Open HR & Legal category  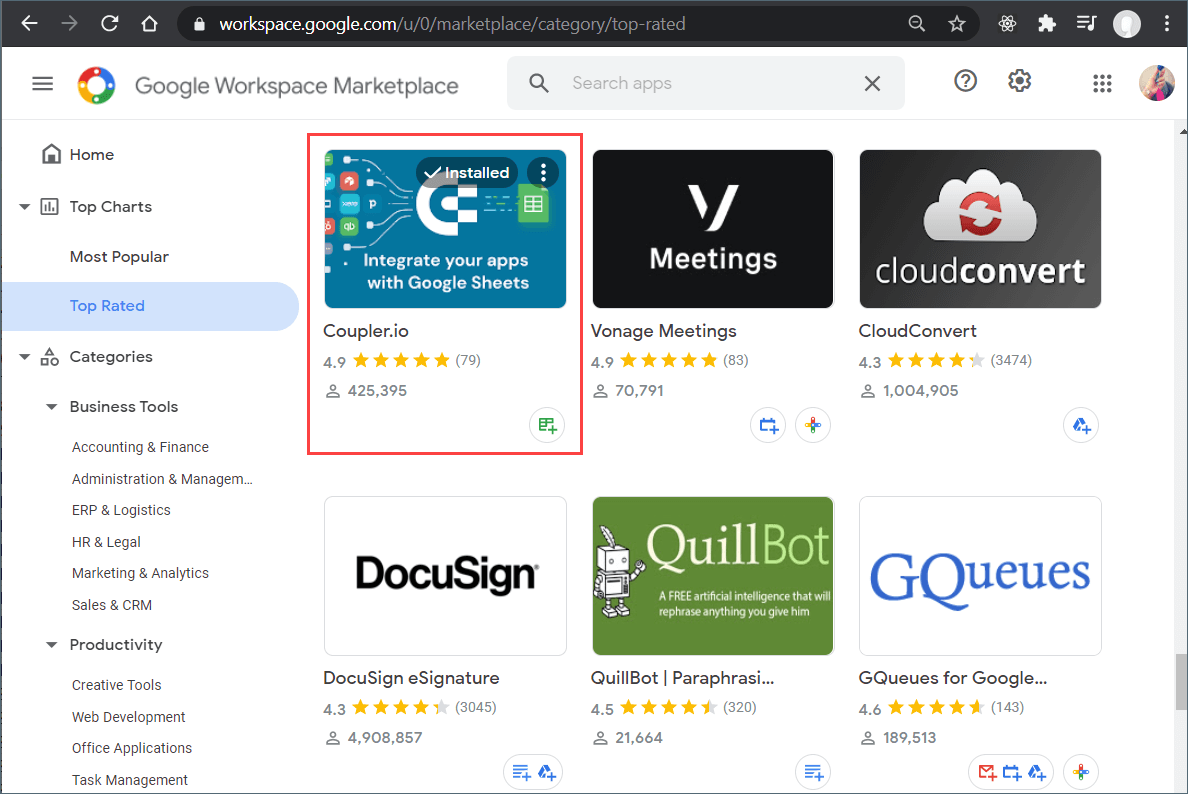106,542
